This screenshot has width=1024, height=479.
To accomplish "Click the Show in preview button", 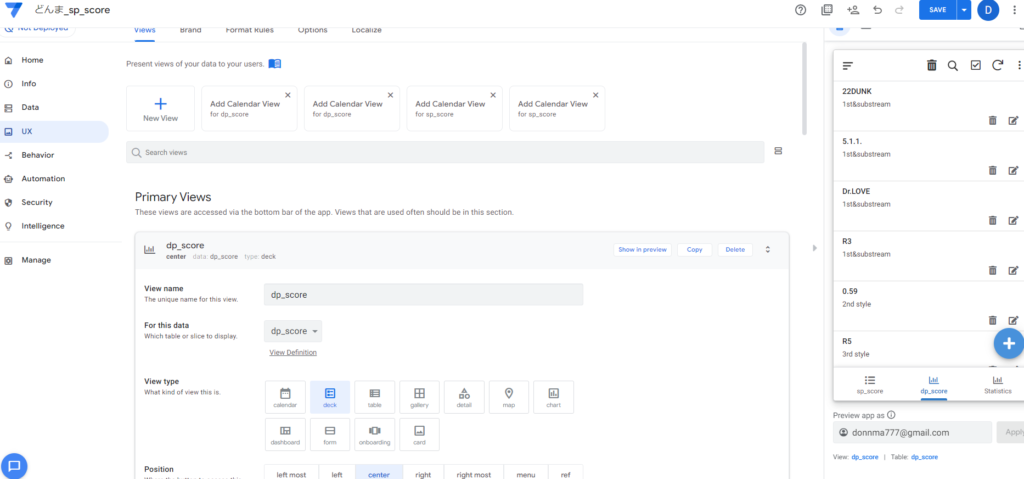I will point(643,250).
